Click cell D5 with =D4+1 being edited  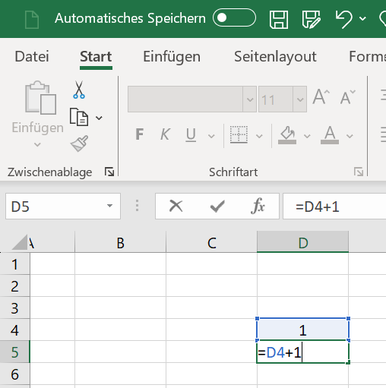point(303,352)
